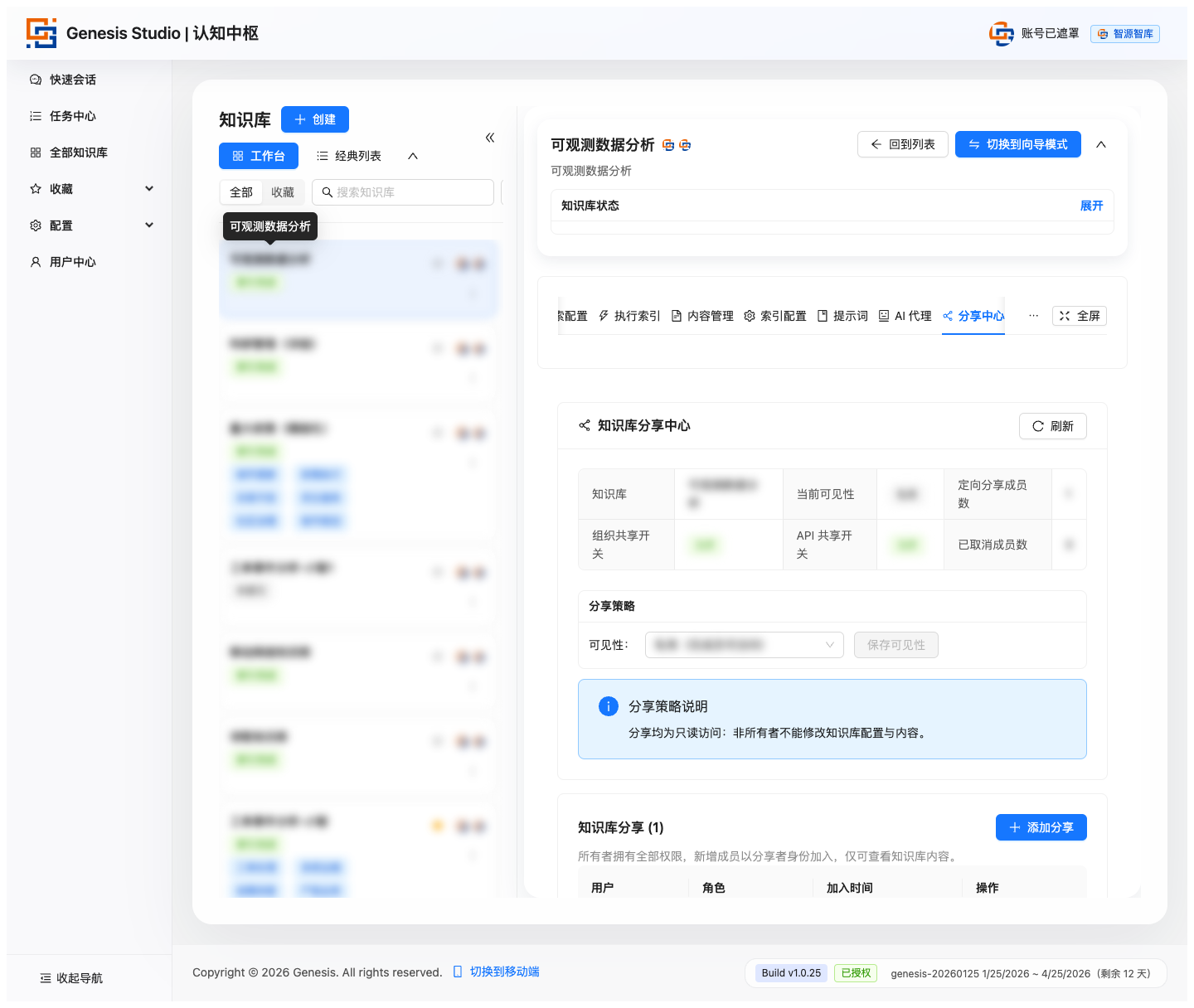This screenshot has width=1194, height=1008.
Task: Select the Favorites filter segment
Action: [283, 192]
